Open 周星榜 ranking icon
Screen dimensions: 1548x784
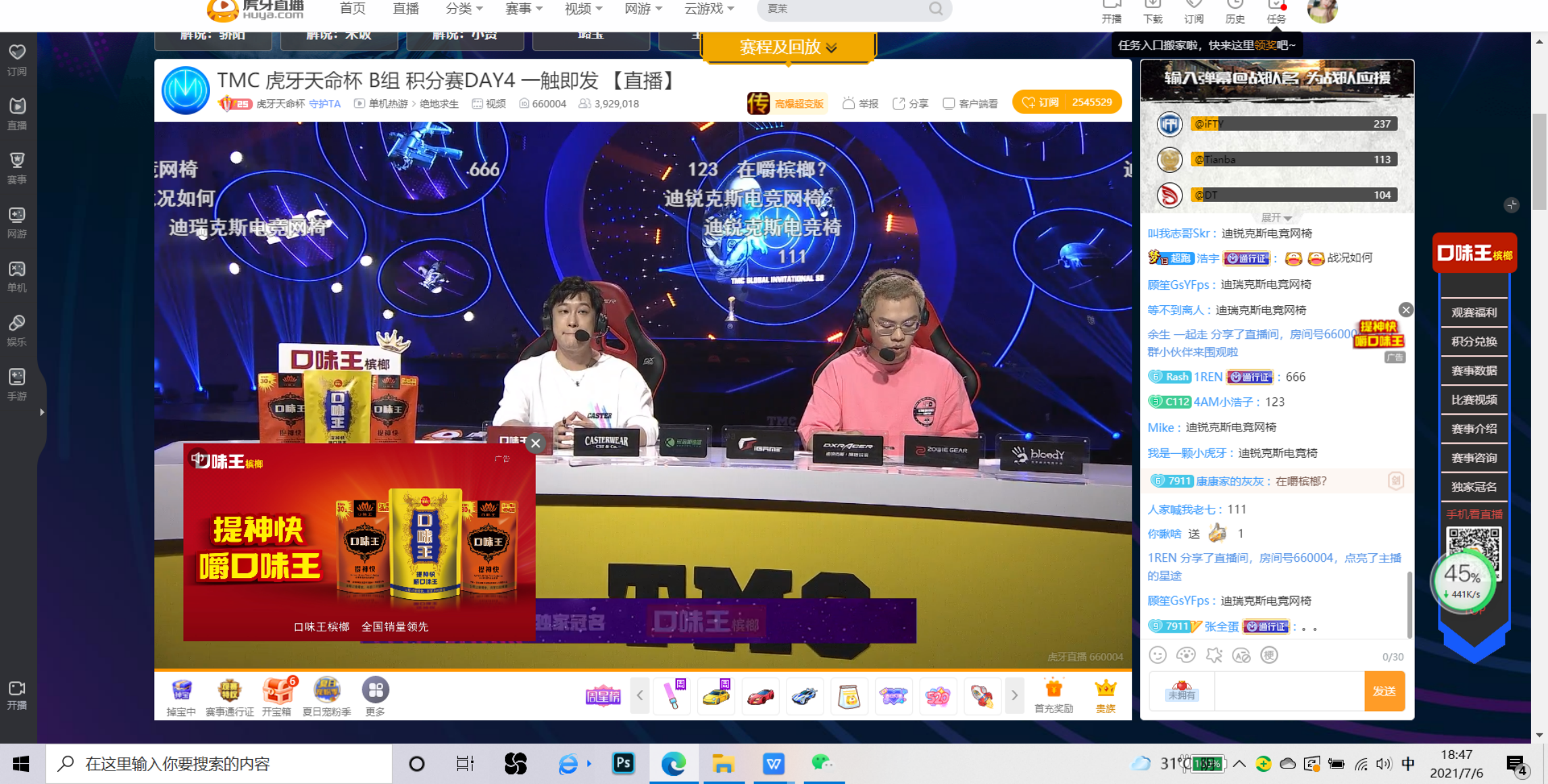(603, 696)
